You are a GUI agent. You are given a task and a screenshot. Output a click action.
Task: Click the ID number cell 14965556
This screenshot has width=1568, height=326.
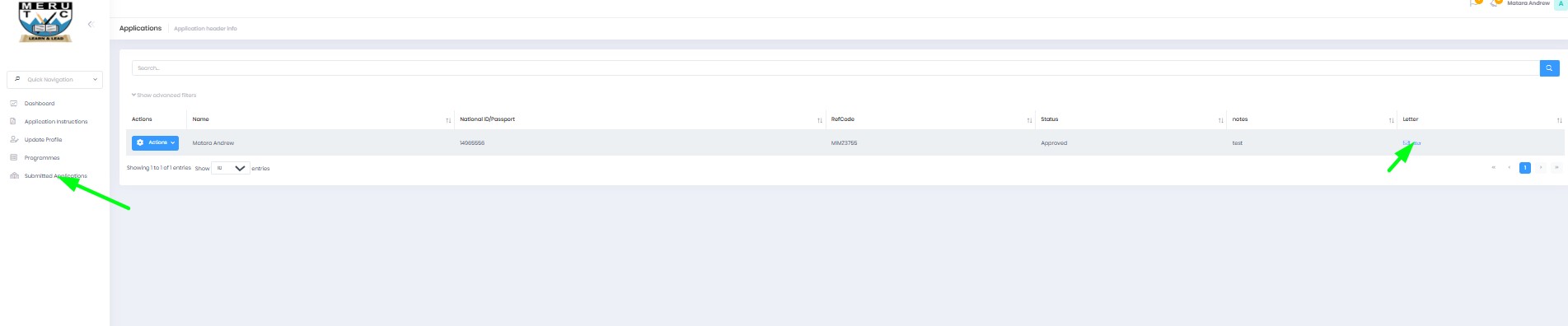point(472,143)
